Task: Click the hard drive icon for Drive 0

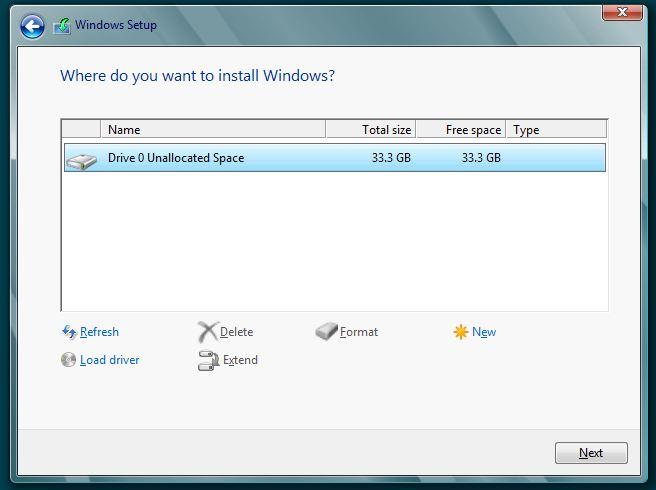Action: click(82, 159)
